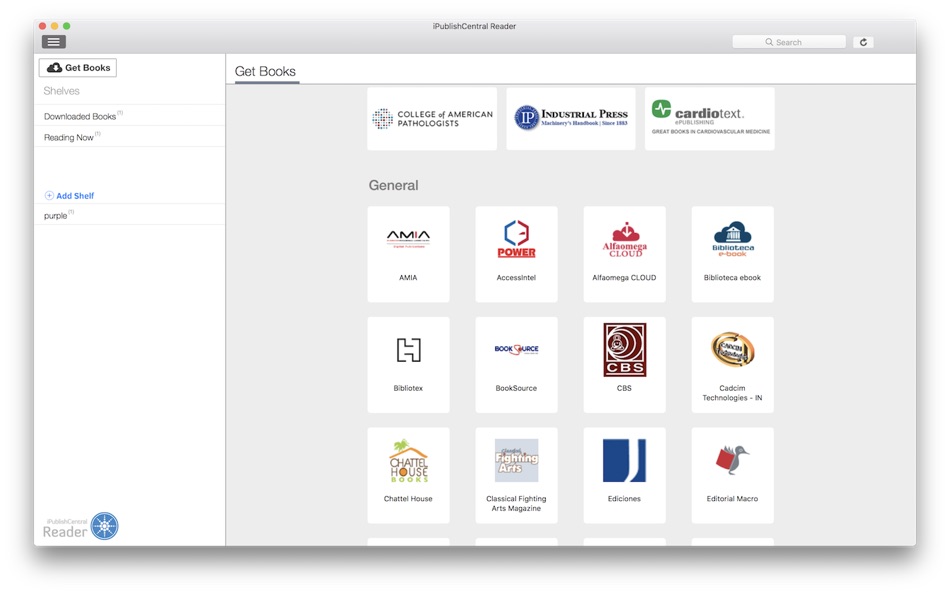Click the 'AccessIntel' label text
Viewport: 950px width, 594px height.
[x=516, y=278]
